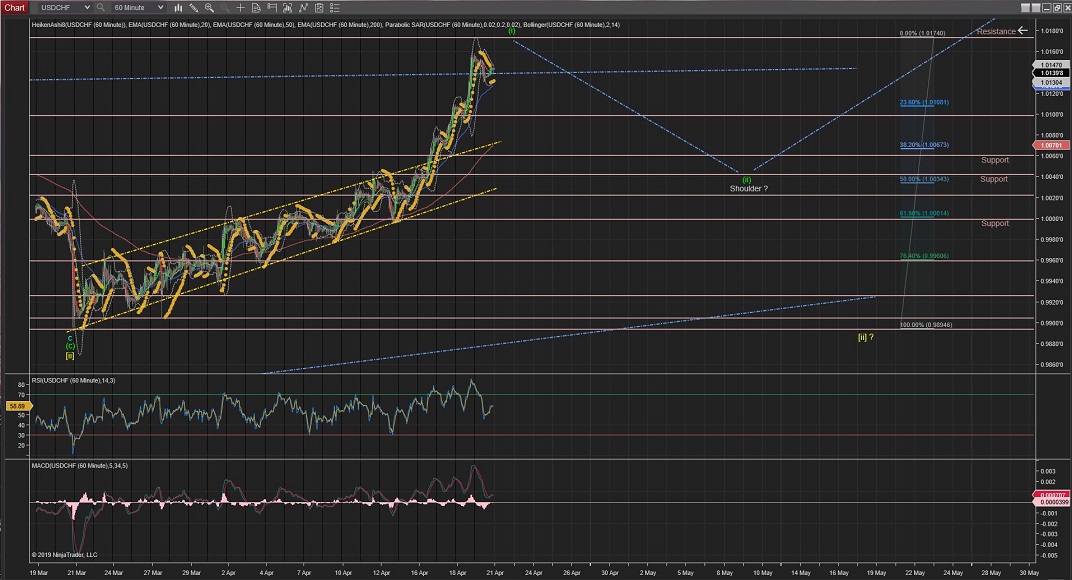The height and width of the screenshot is (580, 1072).
Task: Minimize the chart window
Action: coord(1046,8)
